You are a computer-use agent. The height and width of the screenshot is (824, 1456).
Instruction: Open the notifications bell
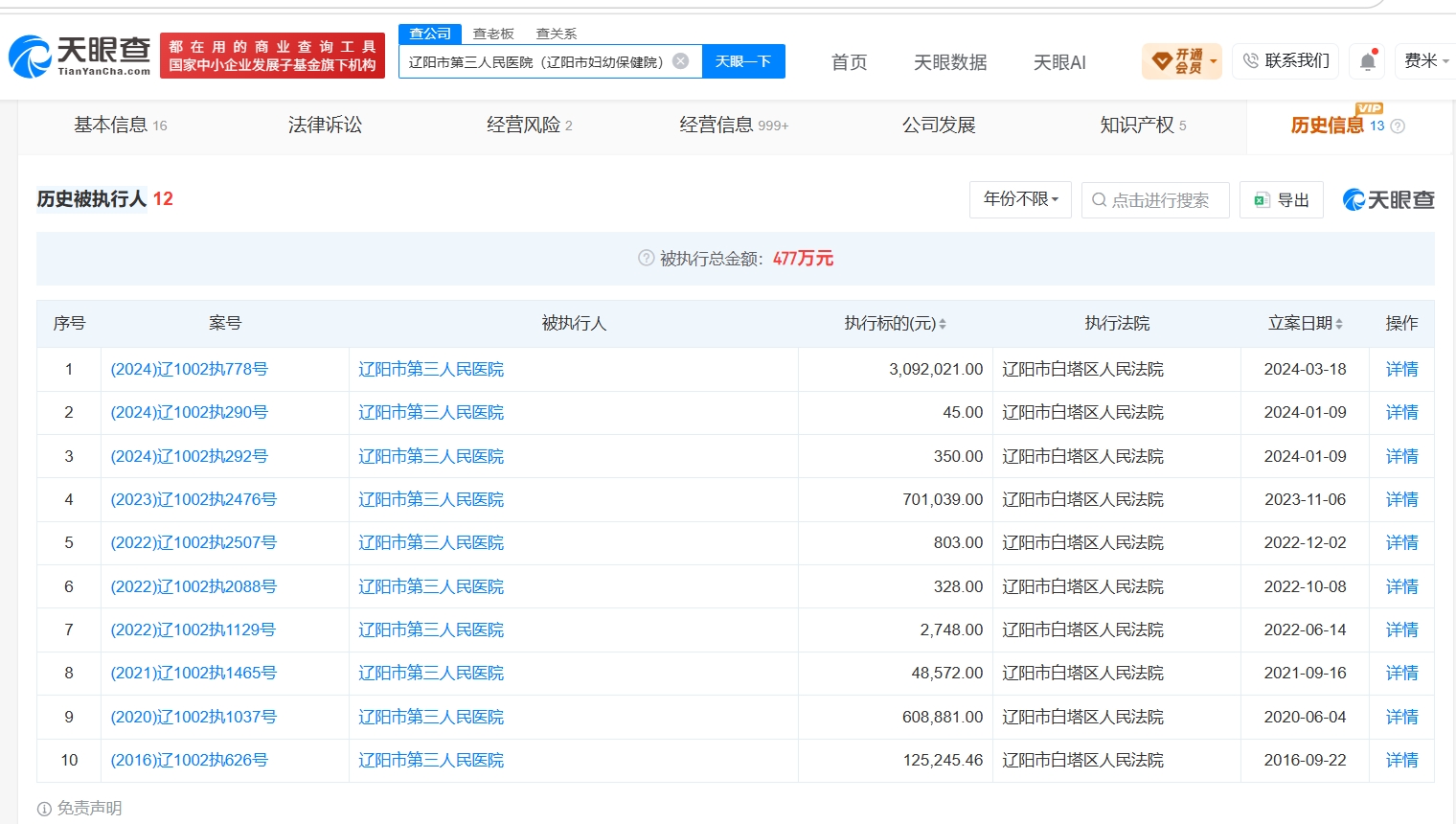point(1368,62)
